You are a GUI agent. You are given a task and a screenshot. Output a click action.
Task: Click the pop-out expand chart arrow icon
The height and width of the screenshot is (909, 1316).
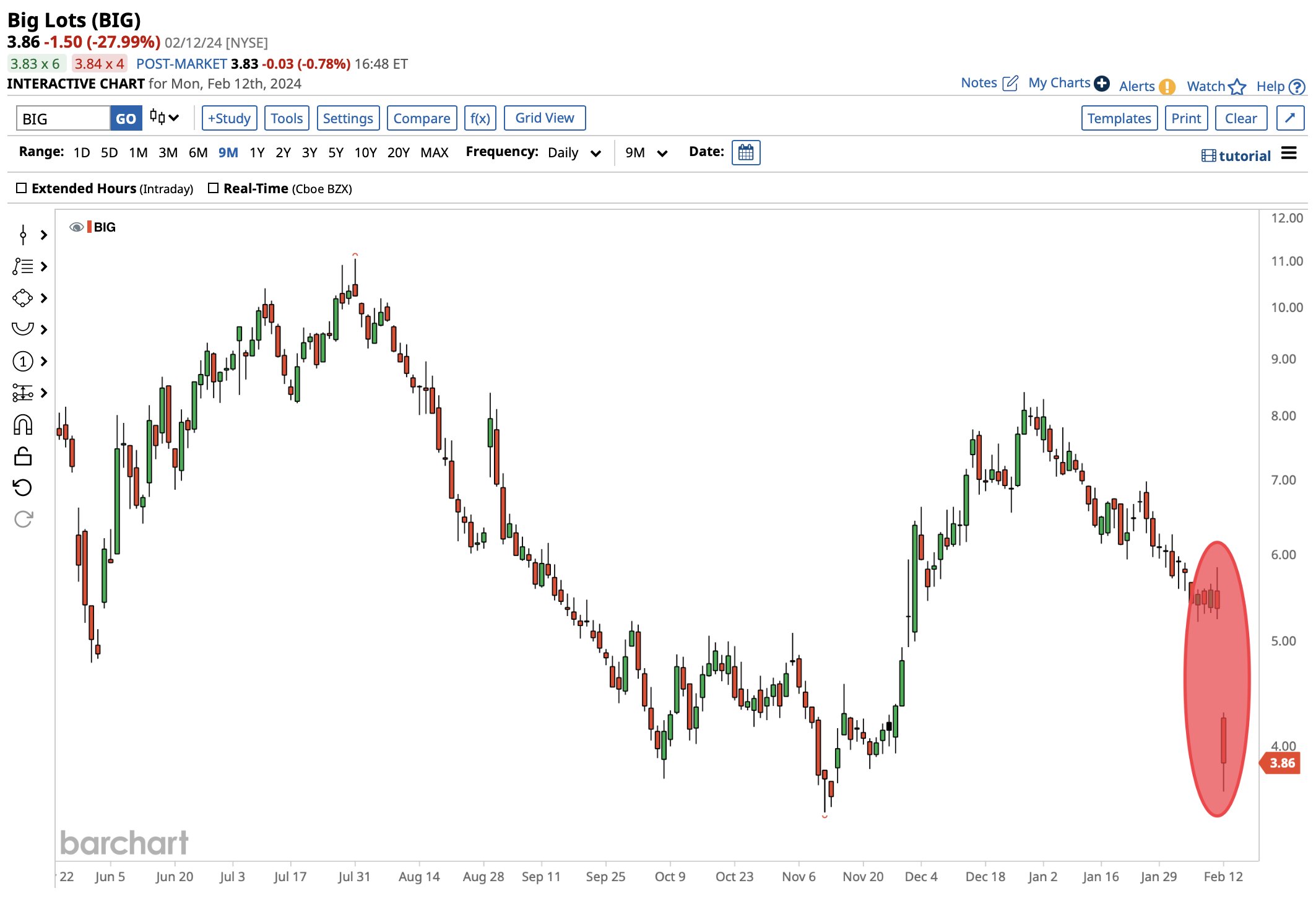point(1290,118)
